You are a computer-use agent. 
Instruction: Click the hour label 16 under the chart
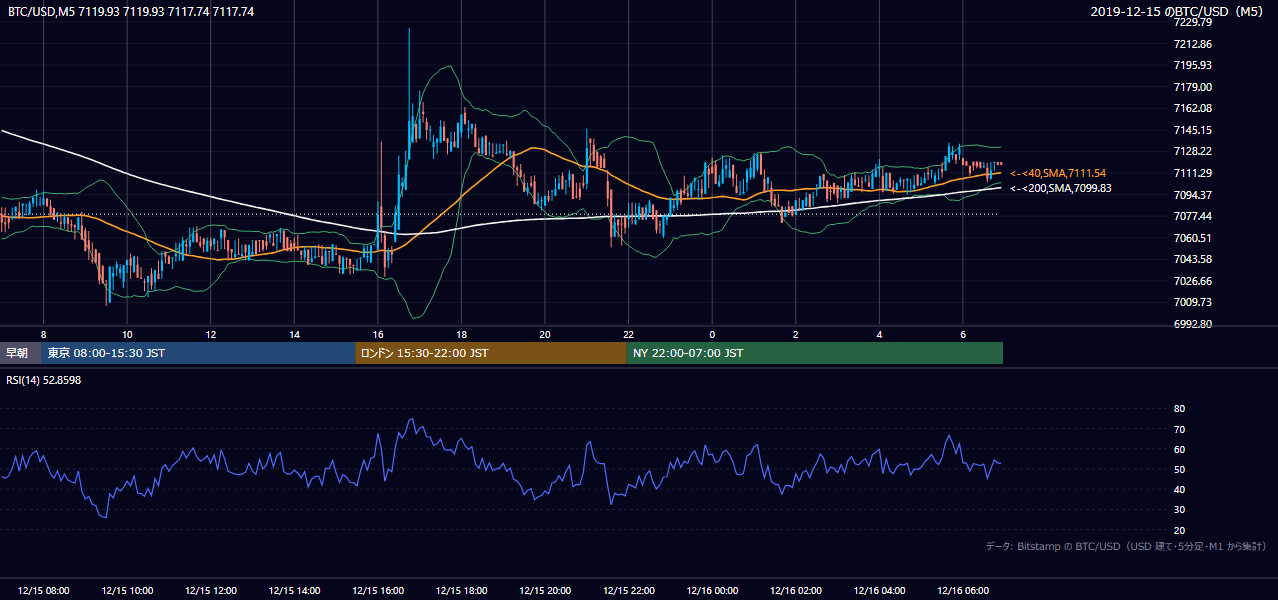(377, 334)
